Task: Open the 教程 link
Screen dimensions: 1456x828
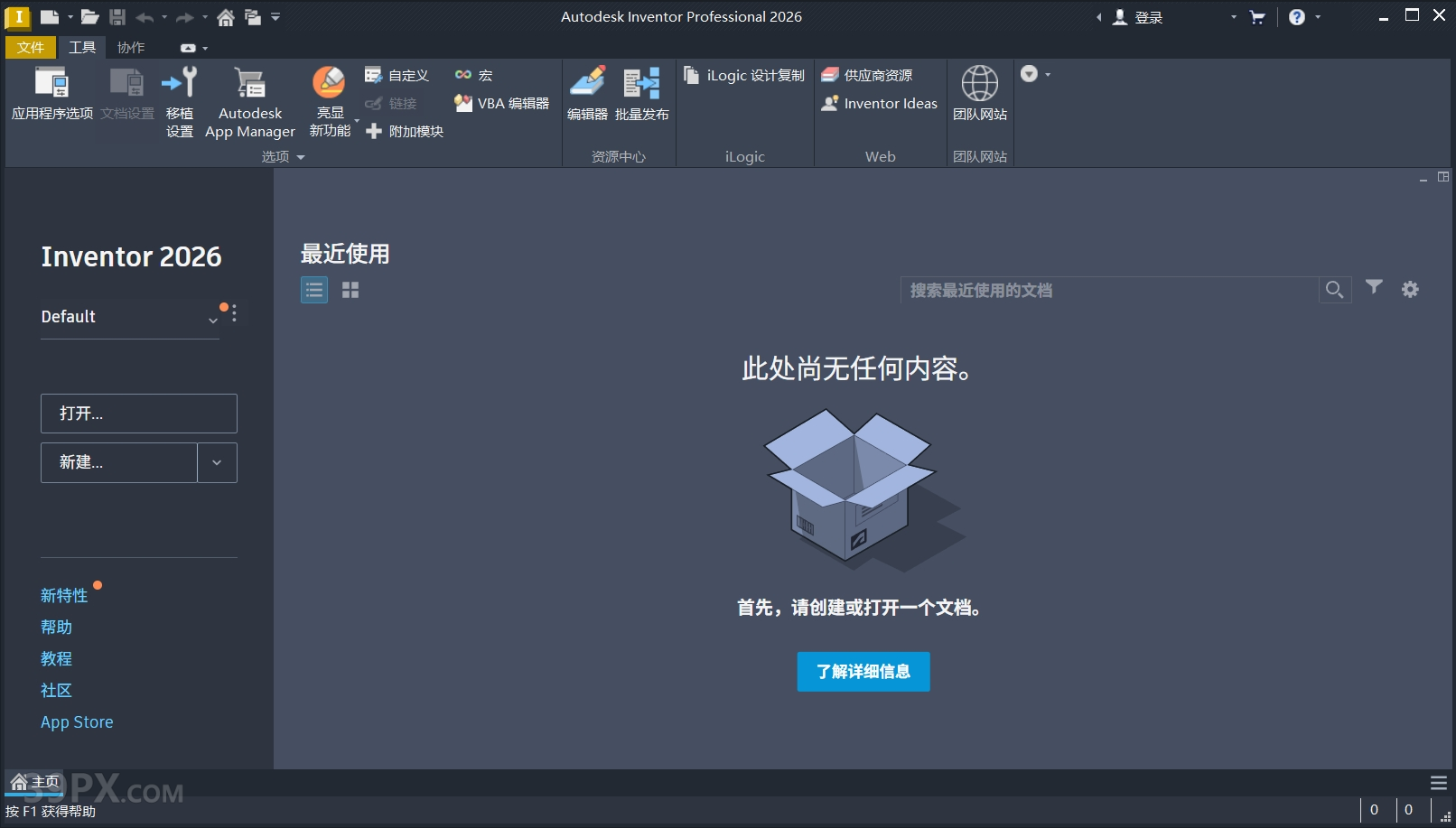Action: click(56, 658)
